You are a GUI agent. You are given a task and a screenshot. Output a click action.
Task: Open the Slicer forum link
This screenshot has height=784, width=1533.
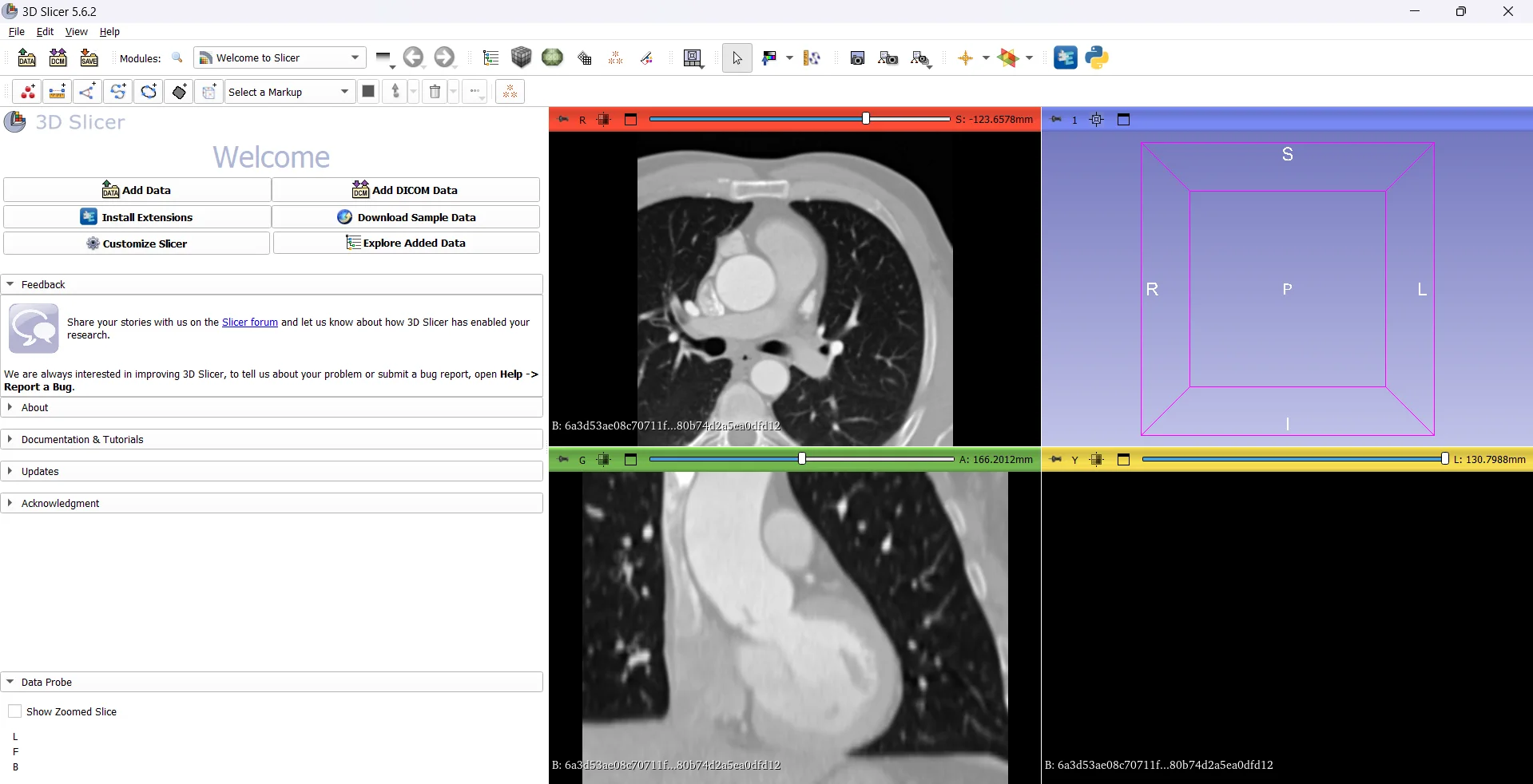[x=250, y=323]
